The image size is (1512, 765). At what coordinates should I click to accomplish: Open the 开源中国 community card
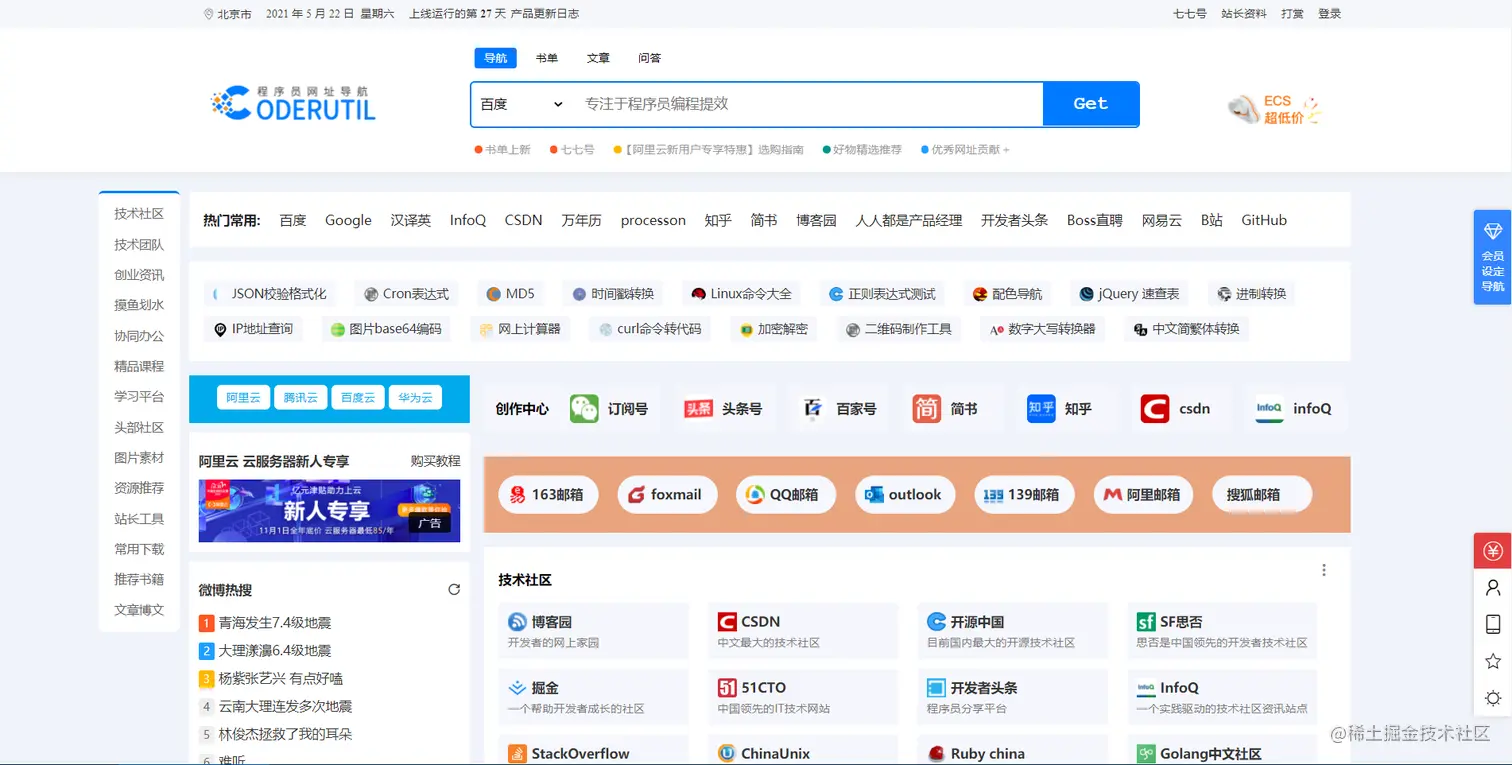tap(1013, 631)
